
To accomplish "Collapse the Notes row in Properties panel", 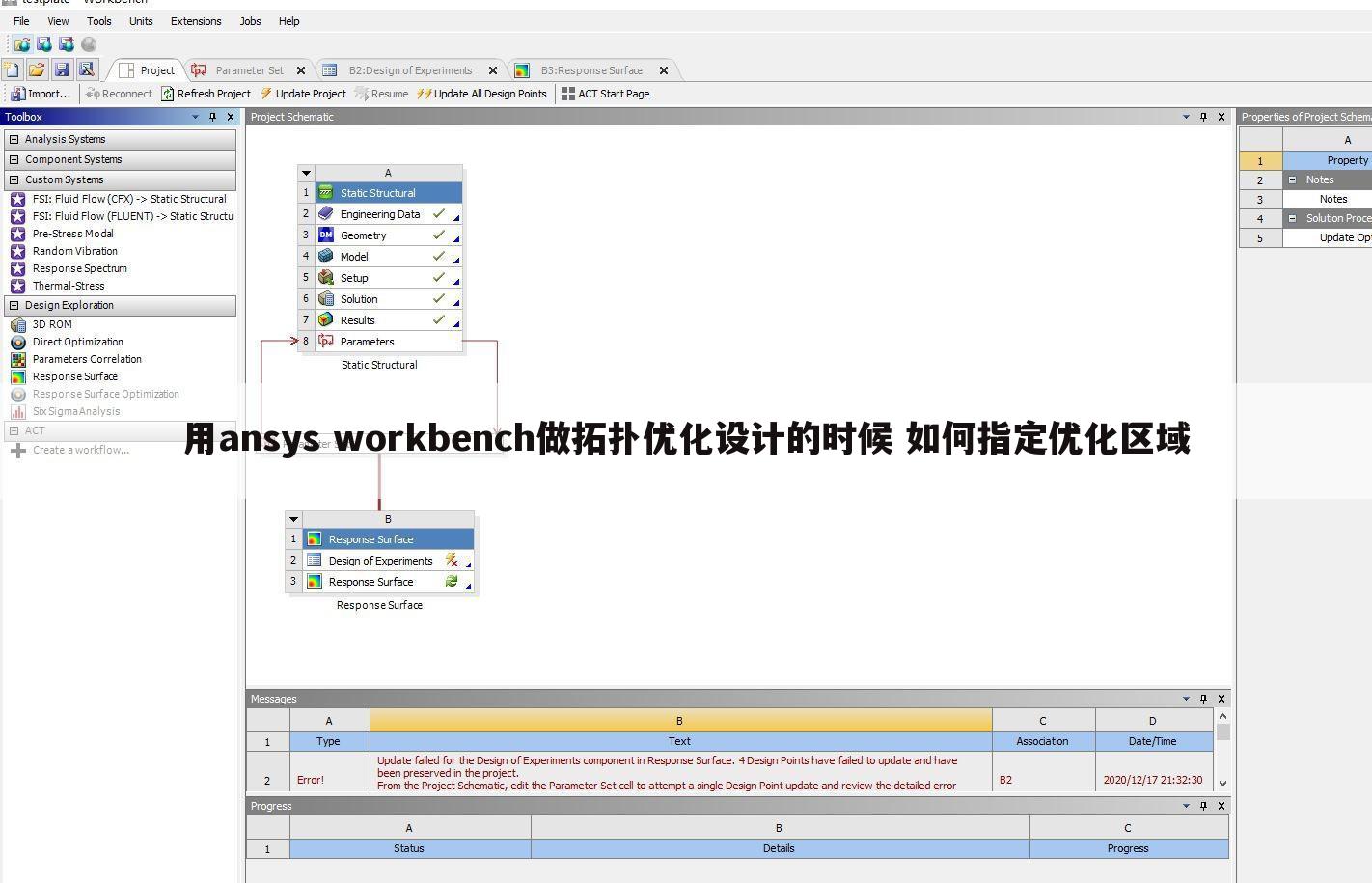I will pyautogui.click(x=1292, y=179).
